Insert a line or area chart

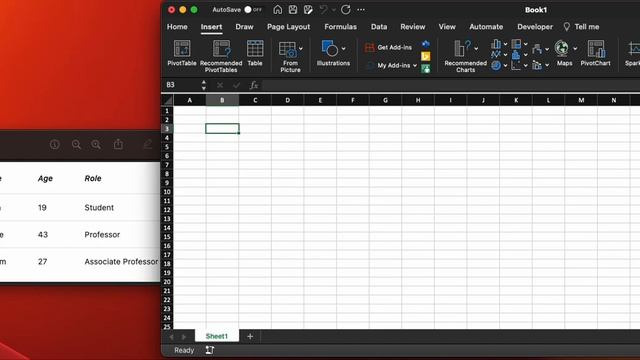[496, 54]
